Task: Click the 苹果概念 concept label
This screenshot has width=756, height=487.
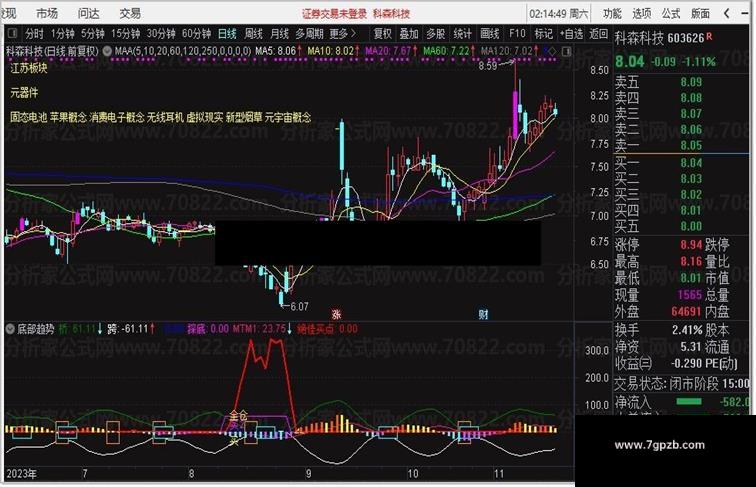Action: tap(68, 117)
